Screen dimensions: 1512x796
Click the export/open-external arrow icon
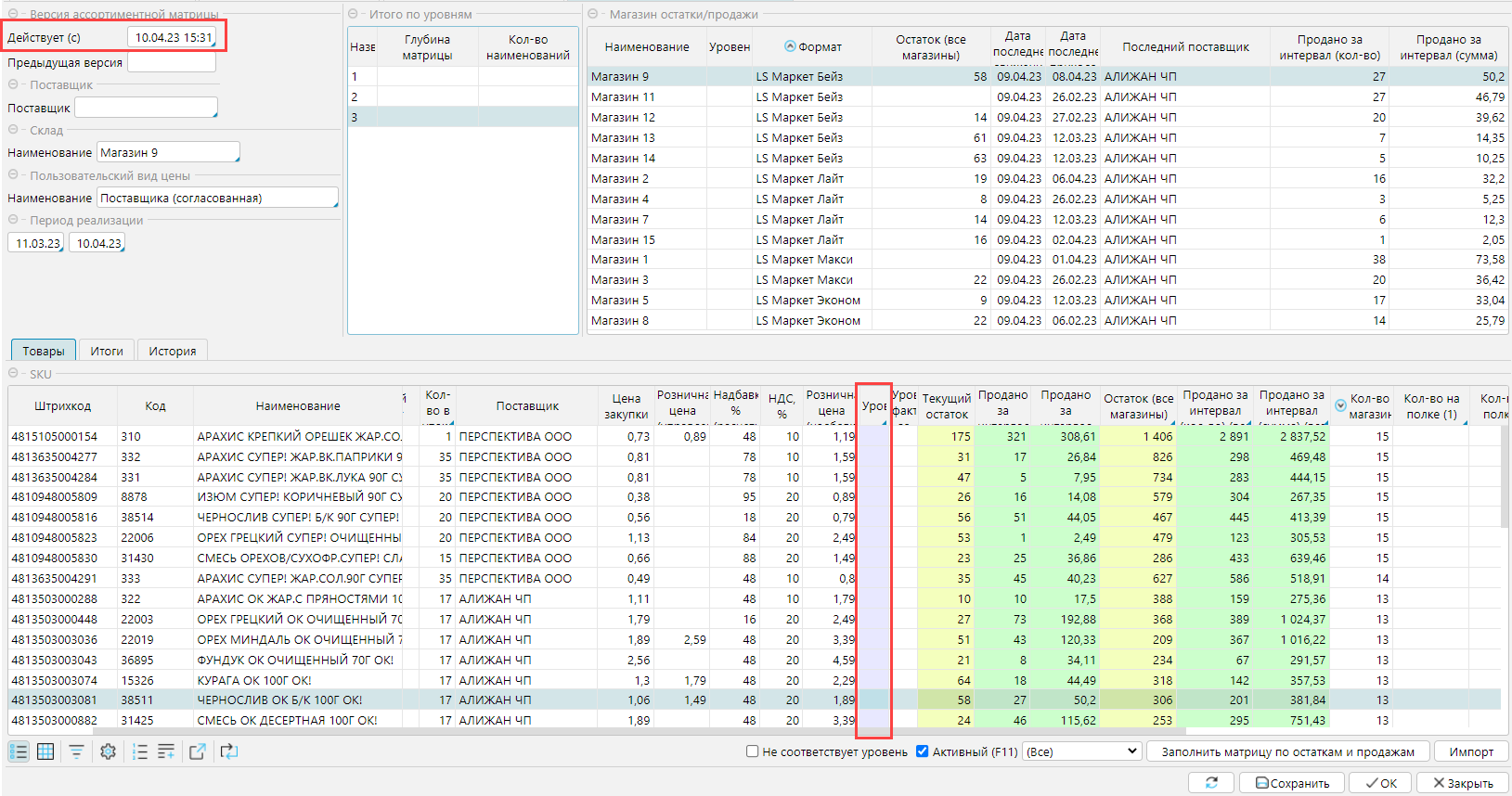coord(197,751)
